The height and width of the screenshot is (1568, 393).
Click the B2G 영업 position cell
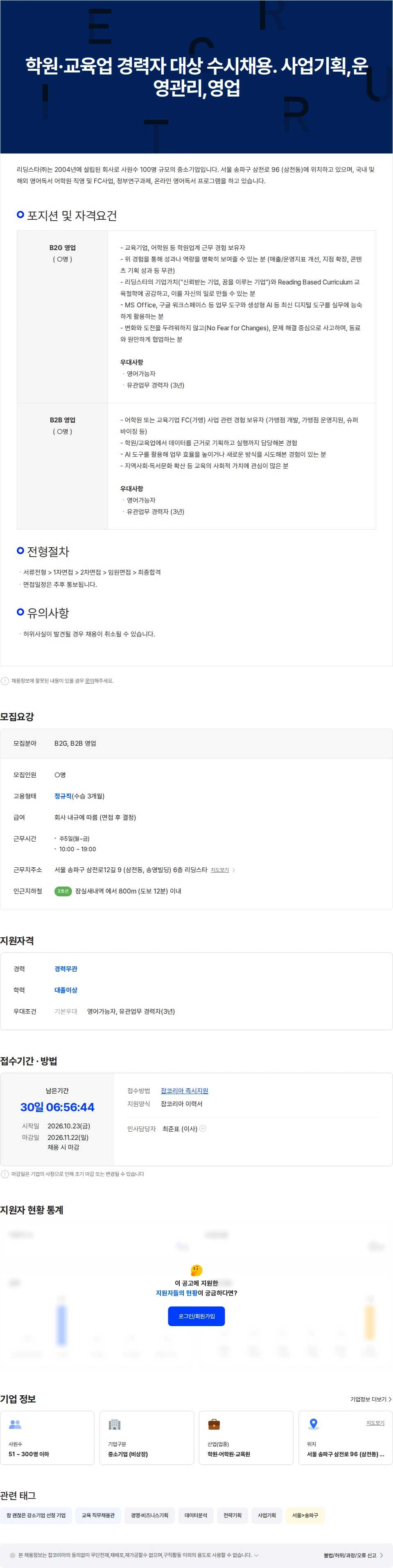63,316
